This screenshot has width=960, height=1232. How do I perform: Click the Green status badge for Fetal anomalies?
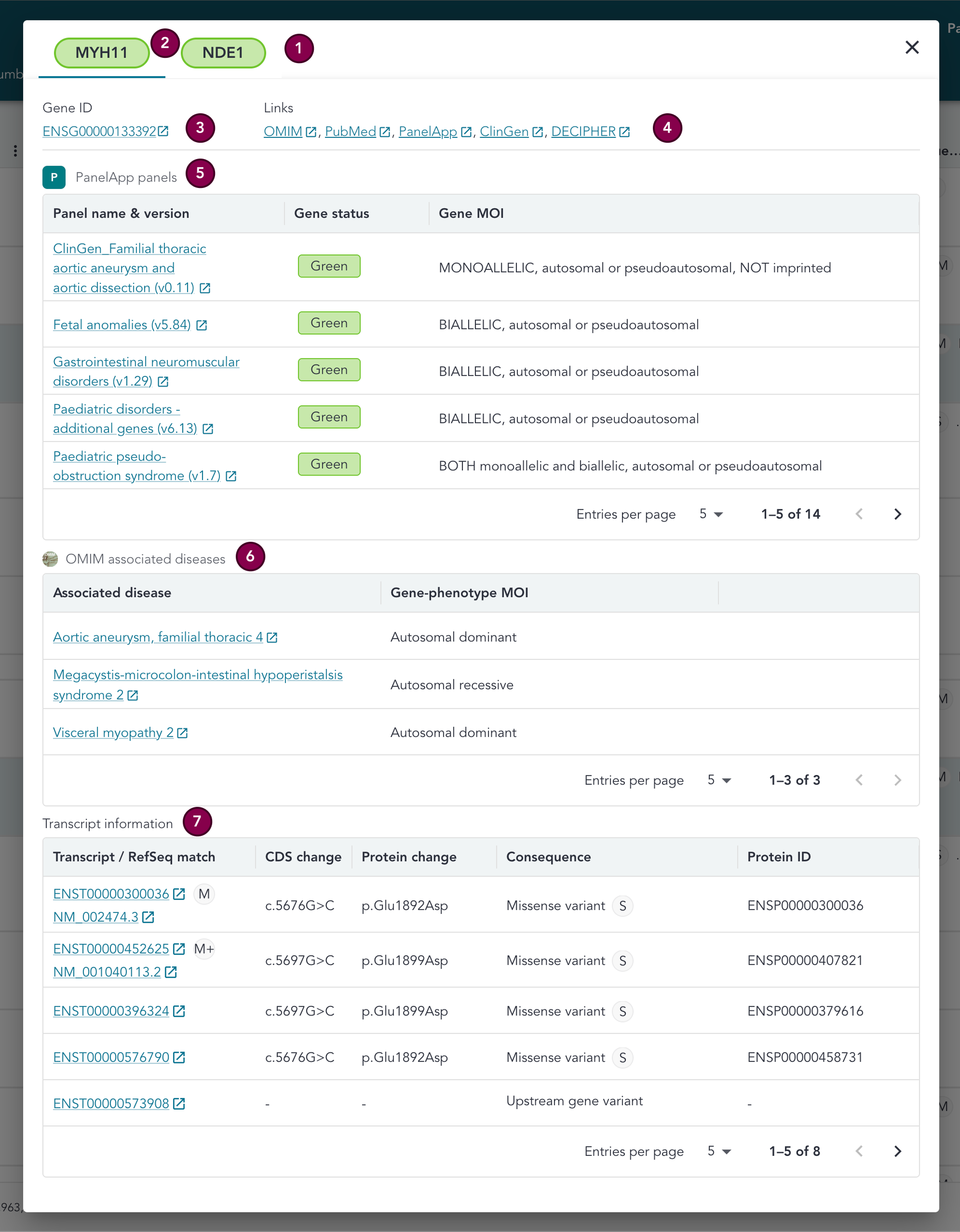329,323
